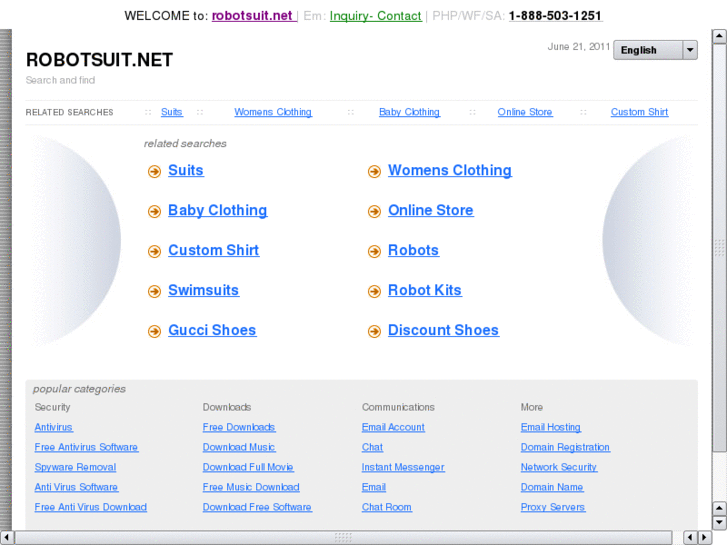This screenshot has width=727, height=545.
Task: Open the Domain Registration link
Action: pyautogui.click(x=565, y=447)
